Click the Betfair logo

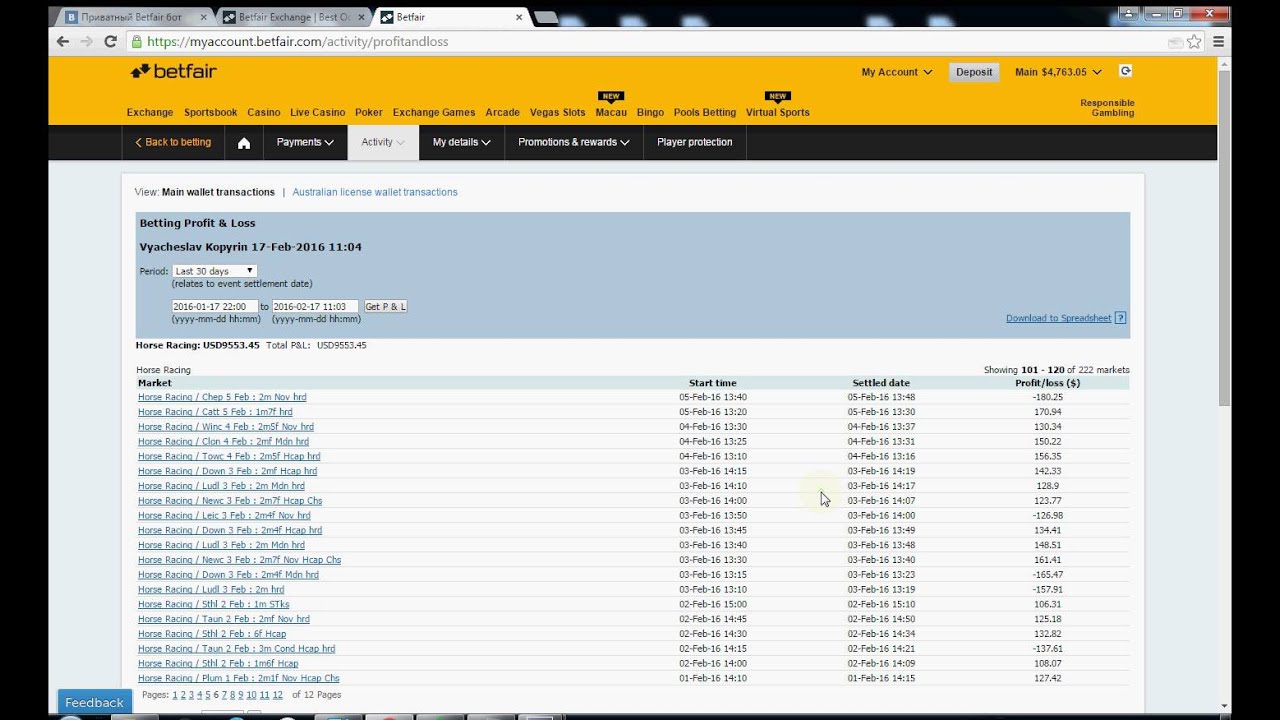tap(173, 71)
